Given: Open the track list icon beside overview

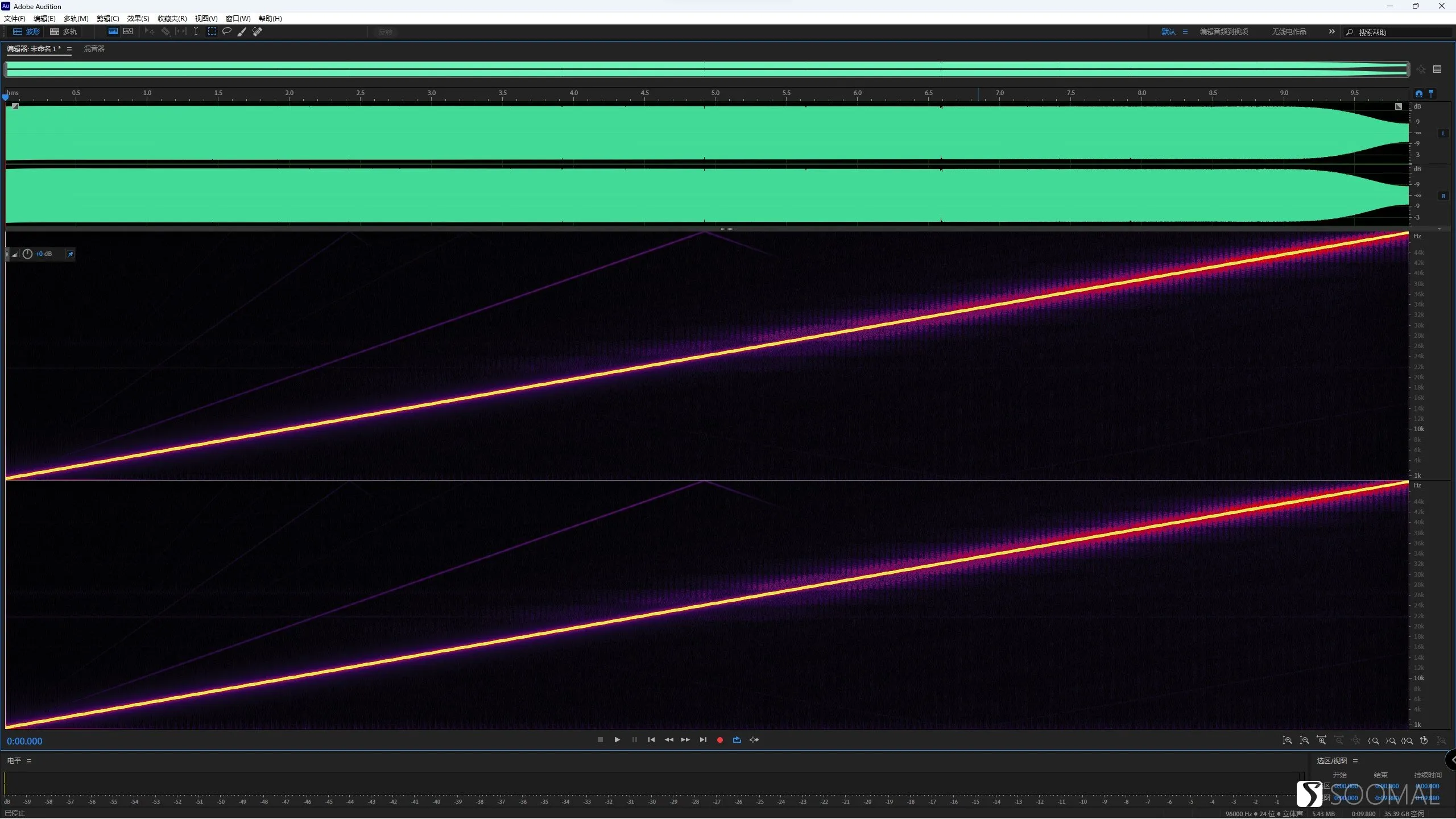Looking at the screenshot, I should (1437, 69).
